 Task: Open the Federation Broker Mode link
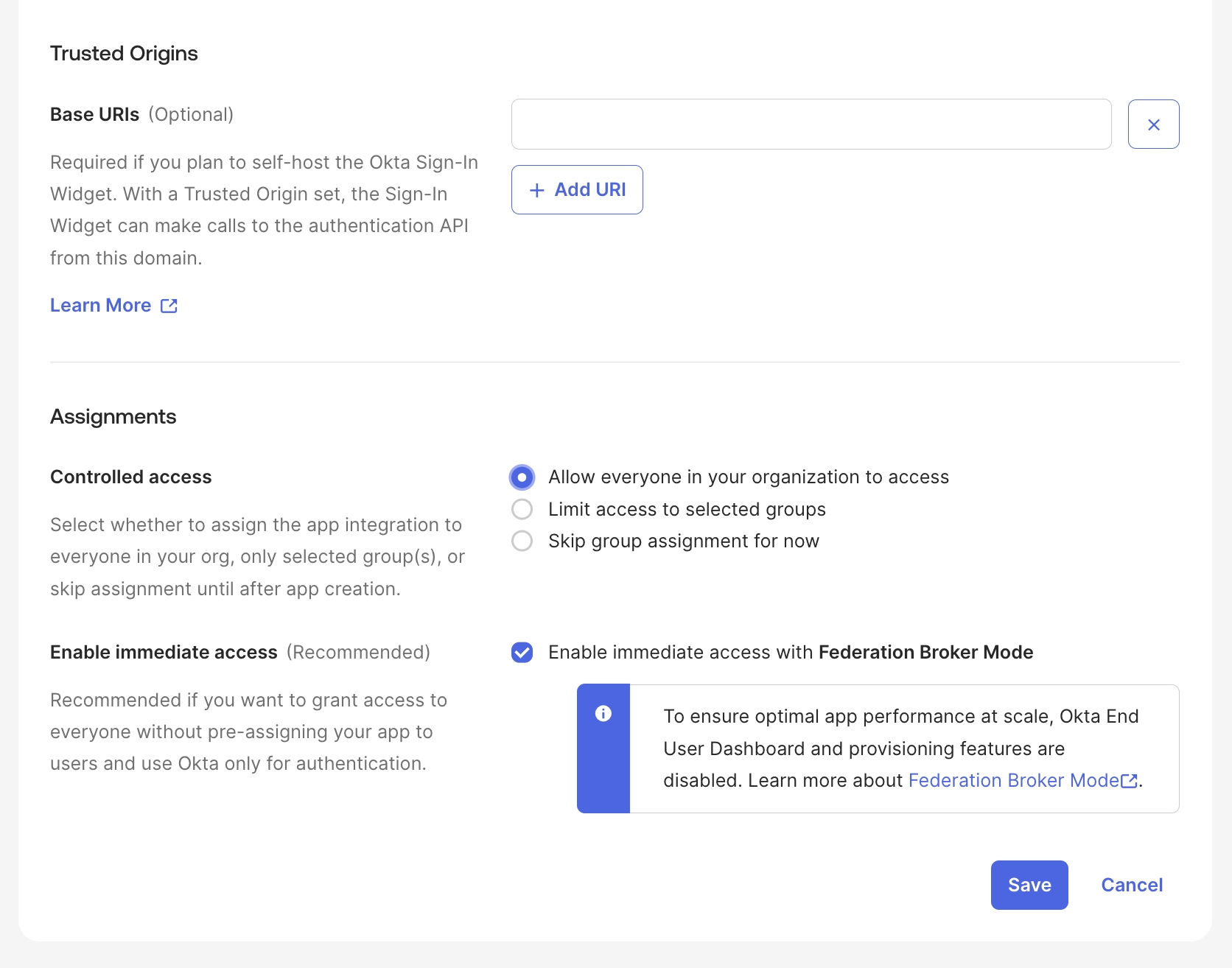pyautogui.click(x=1023, y=780)
